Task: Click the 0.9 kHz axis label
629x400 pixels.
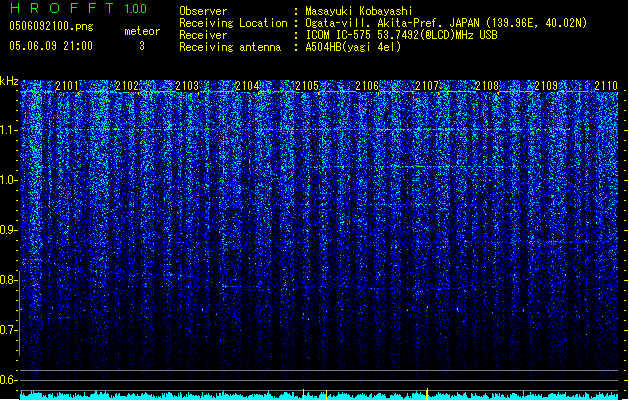Action: click(8, 230)
